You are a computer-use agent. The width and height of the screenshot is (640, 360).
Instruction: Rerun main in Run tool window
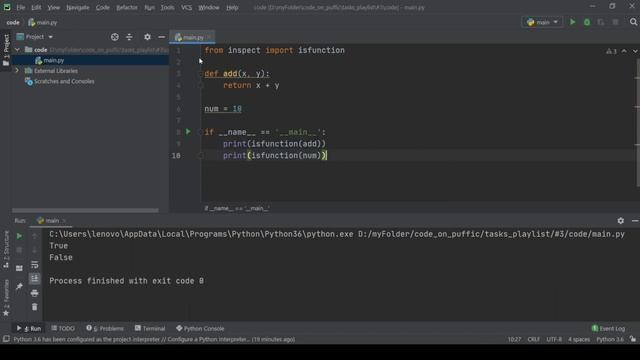coord(19,236)
